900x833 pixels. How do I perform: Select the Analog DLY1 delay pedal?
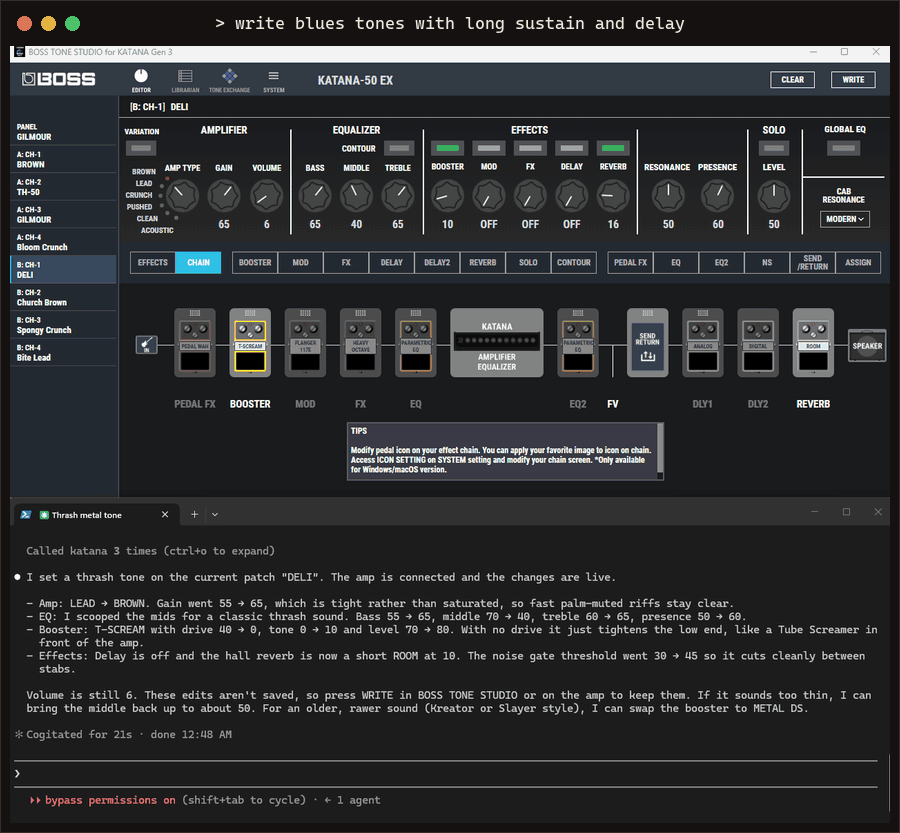point(703,343)
